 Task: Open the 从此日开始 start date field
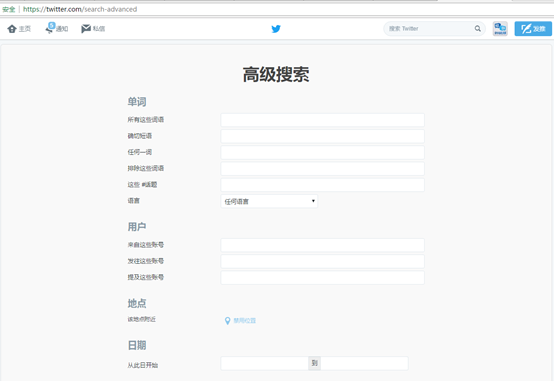265,363
